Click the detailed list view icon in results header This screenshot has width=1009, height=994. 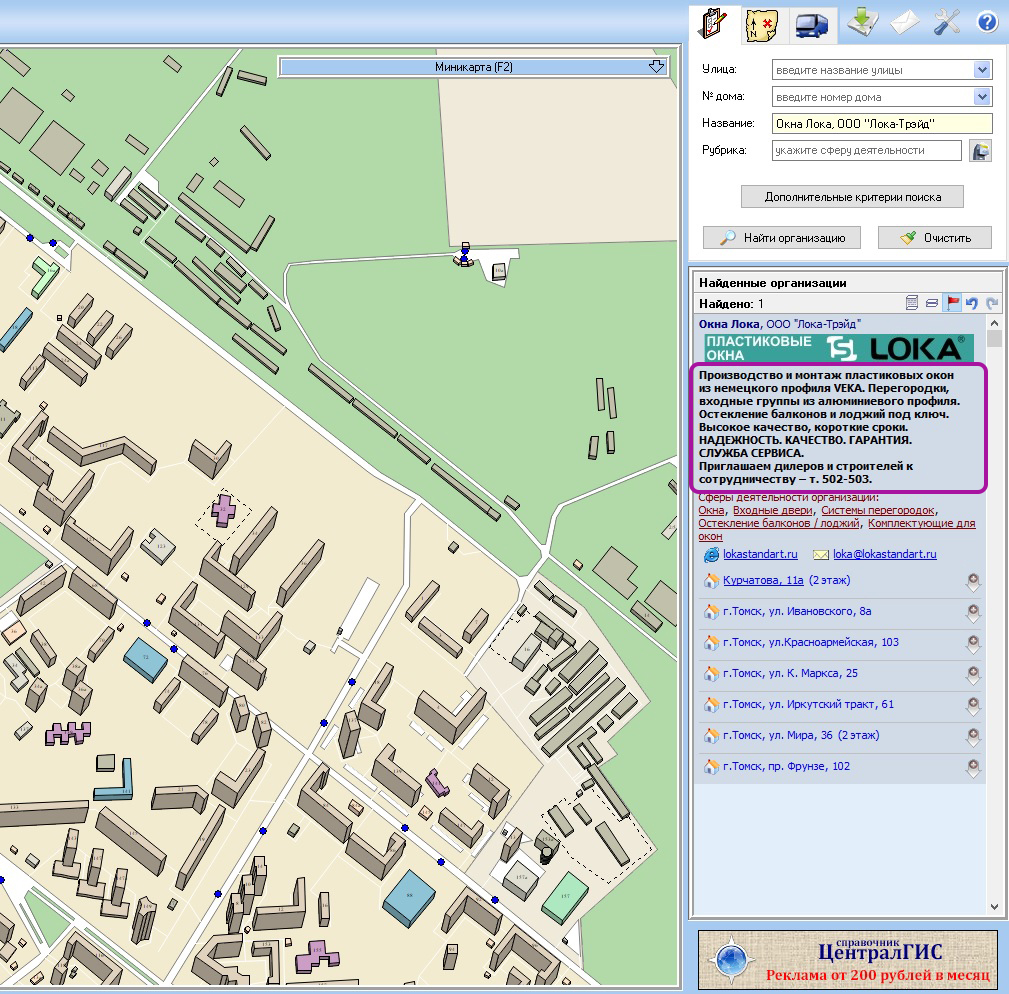911,302
